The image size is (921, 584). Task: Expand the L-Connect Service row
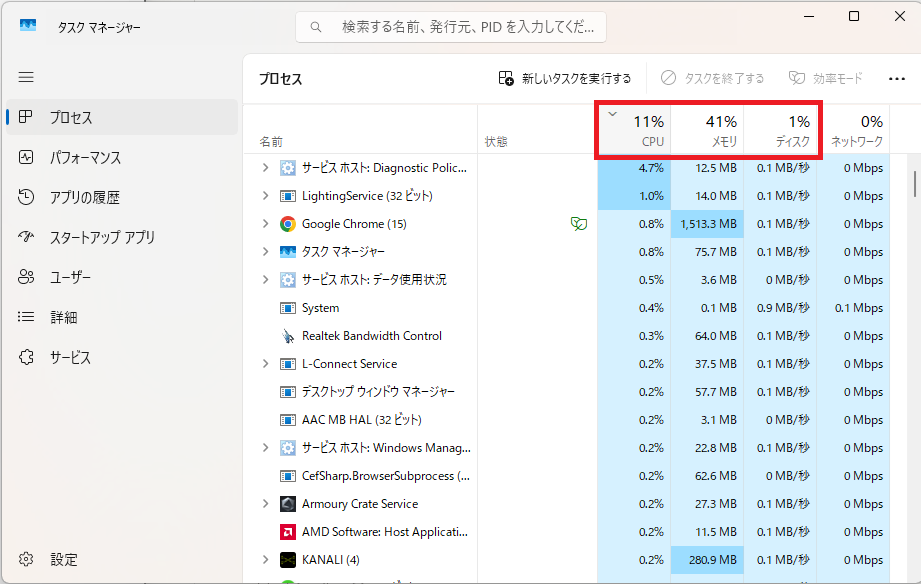265,364
